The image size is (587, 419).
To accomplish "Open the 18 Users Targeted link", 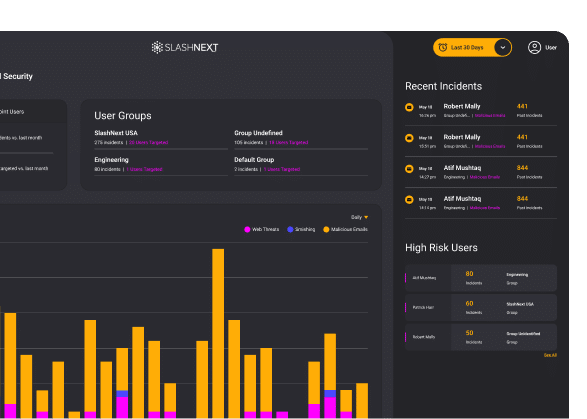I will (x=289, y=143).
